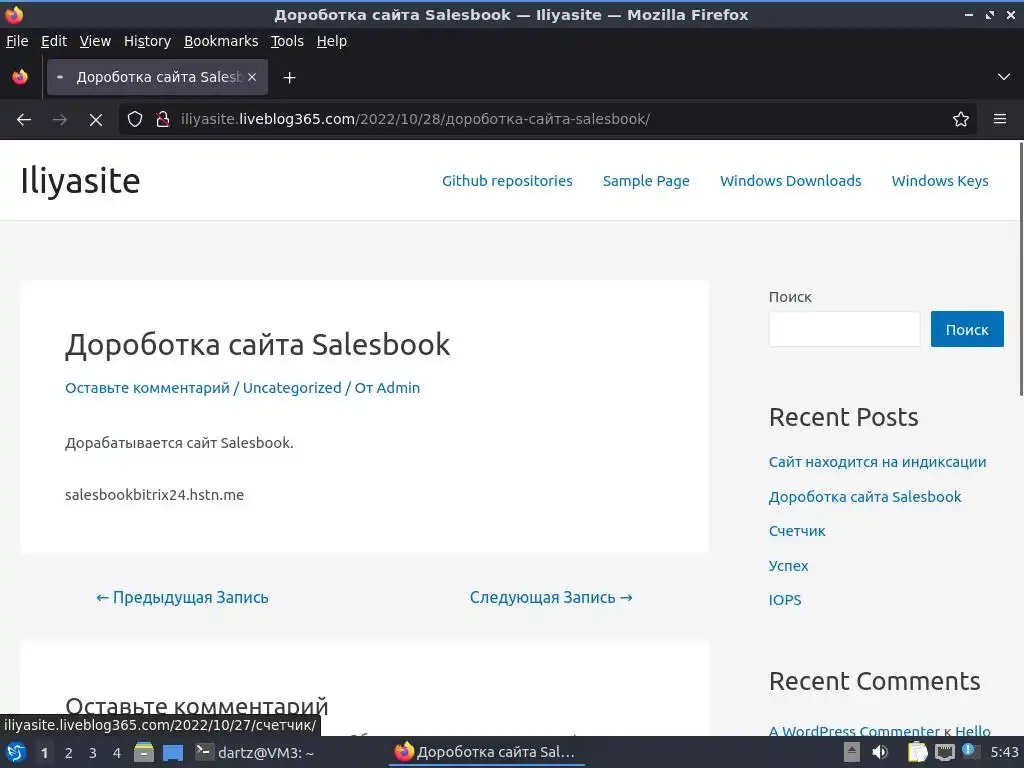Click the update notification tray icon

click(x=970, y=751)
